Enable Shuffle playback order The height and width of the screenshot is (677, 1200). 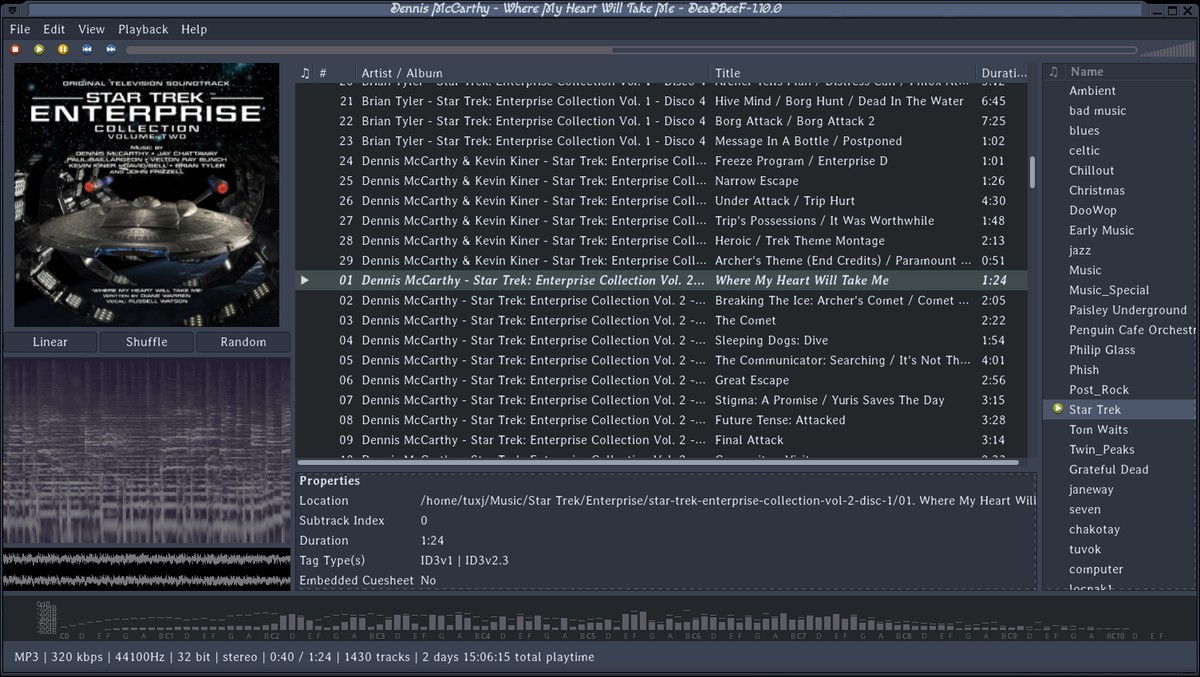(x=147, y=342)
